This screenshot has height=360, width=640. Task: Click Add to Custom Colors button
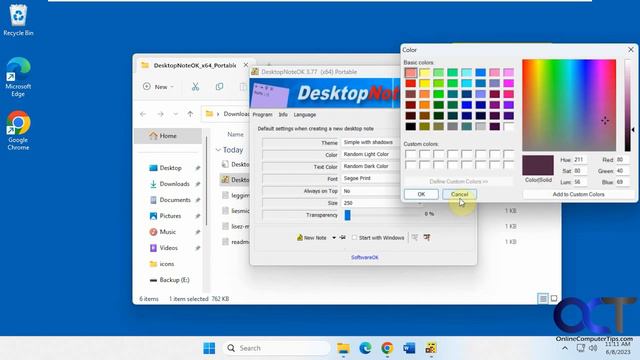(x=578, y=194)
